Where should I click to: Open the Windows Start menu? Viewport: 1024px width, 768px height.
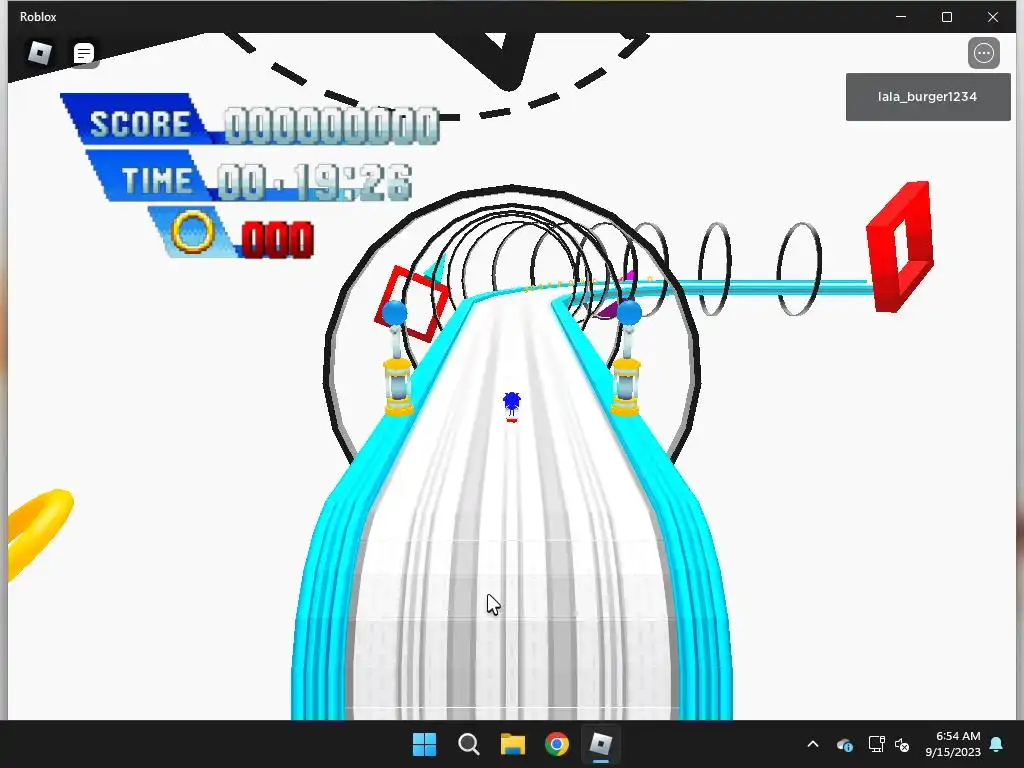424,744
